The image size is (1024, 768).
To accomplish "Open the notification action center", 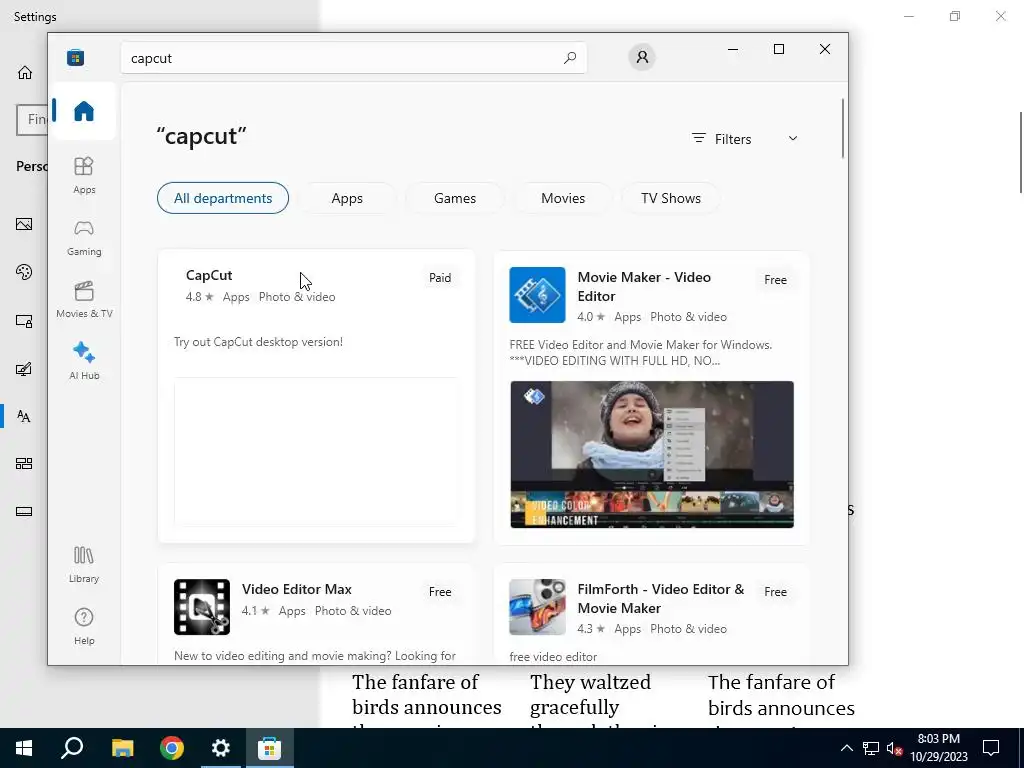I will 991,748.
